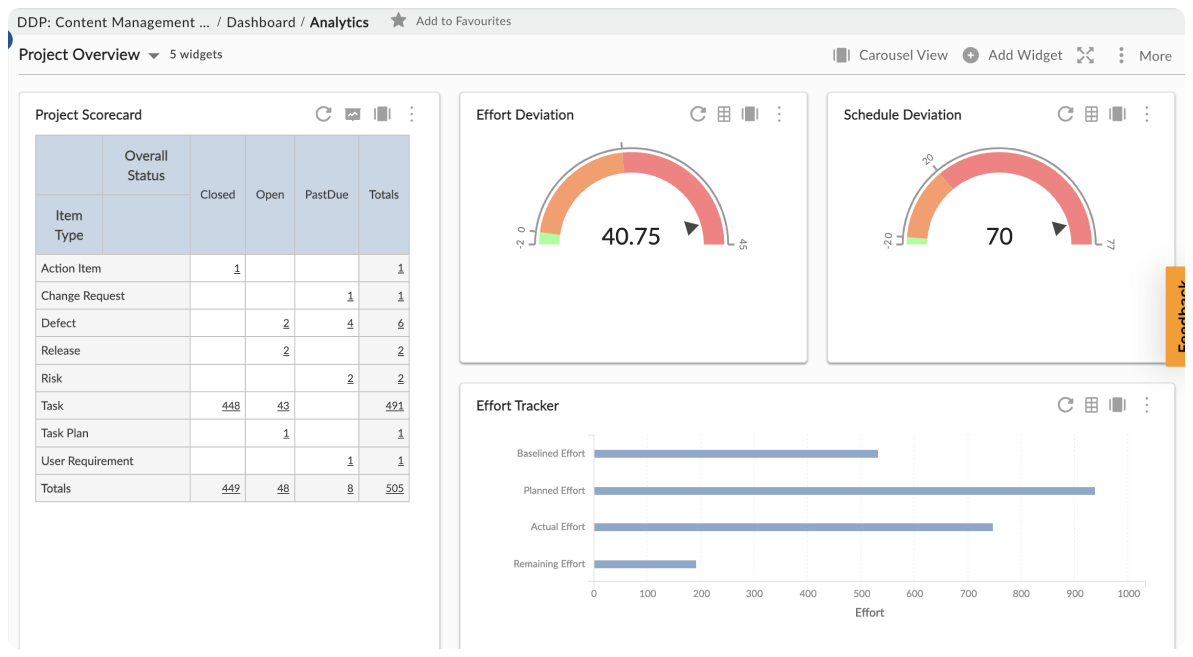Screen dimensions: 1193x657
Task: Open More options menu in toolbar
Action: point(1143,55)
